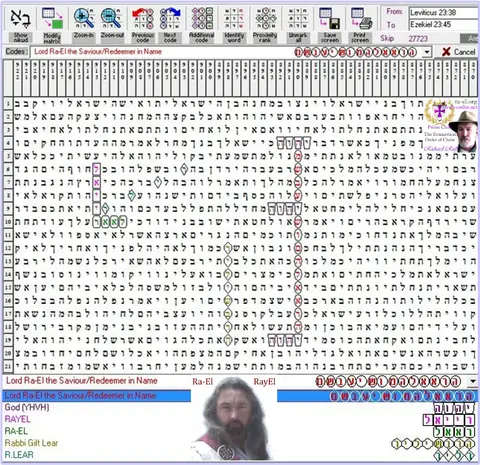Click the red RayEl label
480x465 pixels.
click(264, 382)
